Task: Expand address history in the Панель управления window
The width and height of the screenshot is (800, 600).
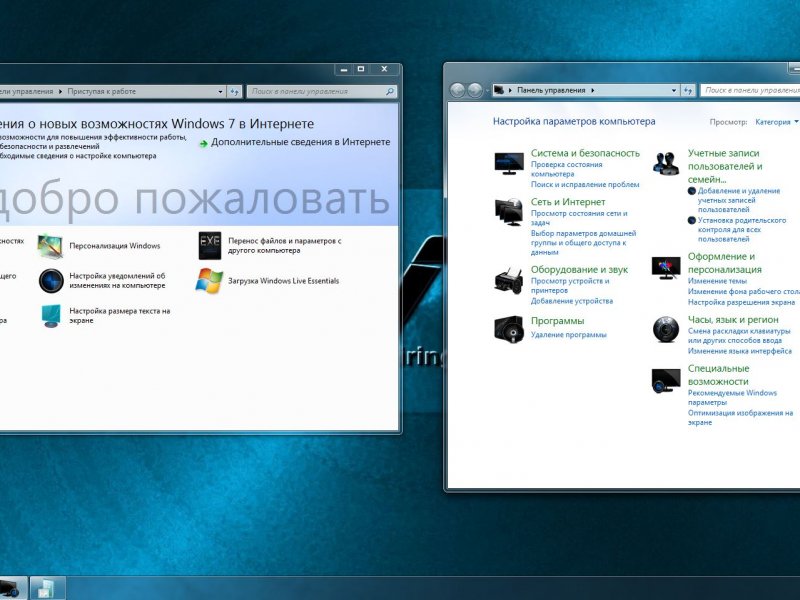Action: coord(674,90)
